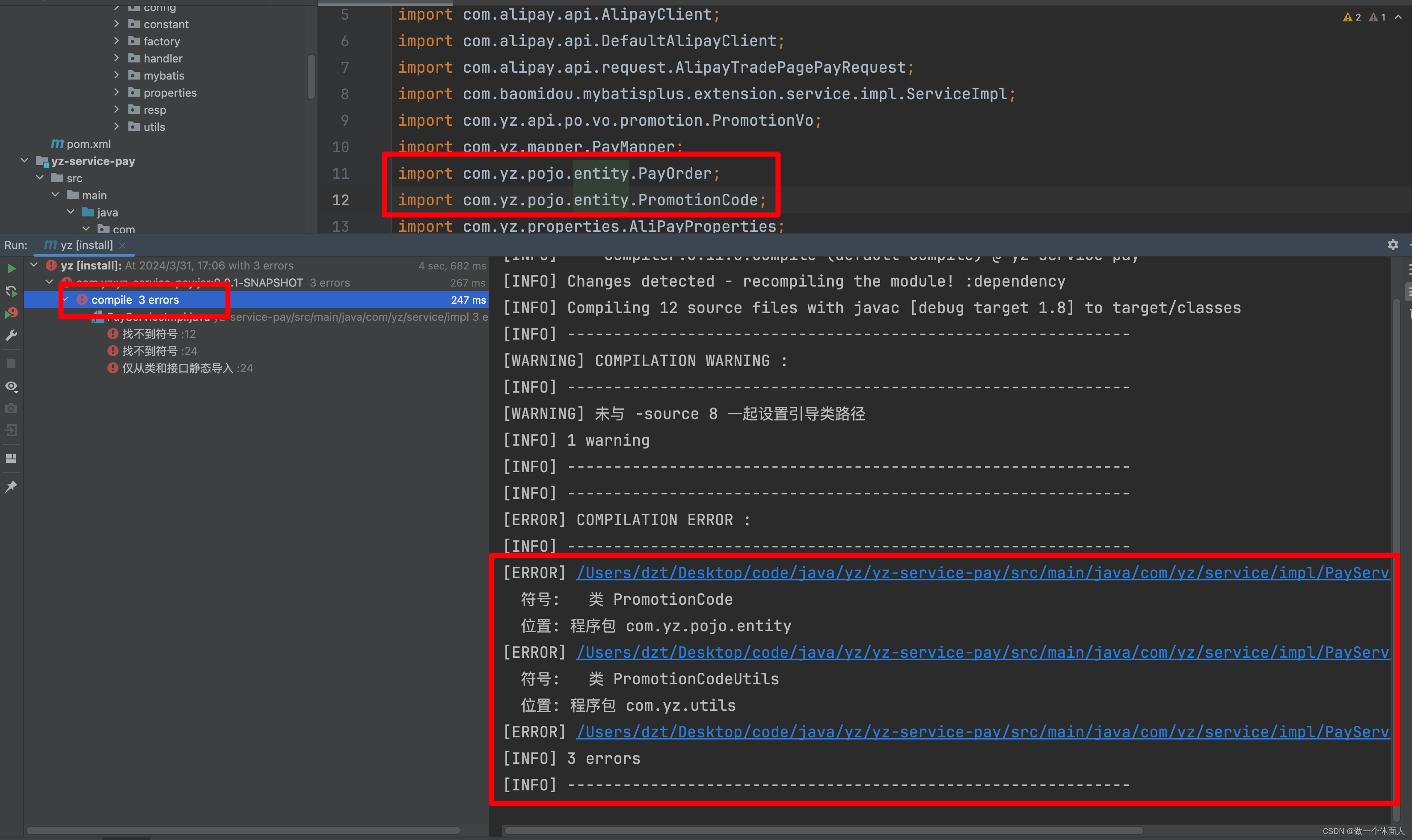Click the project tree vertical scrollbar

point(311,77)
